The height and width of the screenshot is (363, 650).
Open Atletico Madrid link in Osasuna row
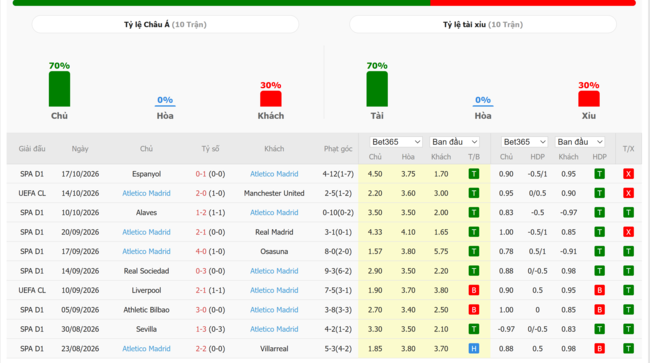(146, 252)
